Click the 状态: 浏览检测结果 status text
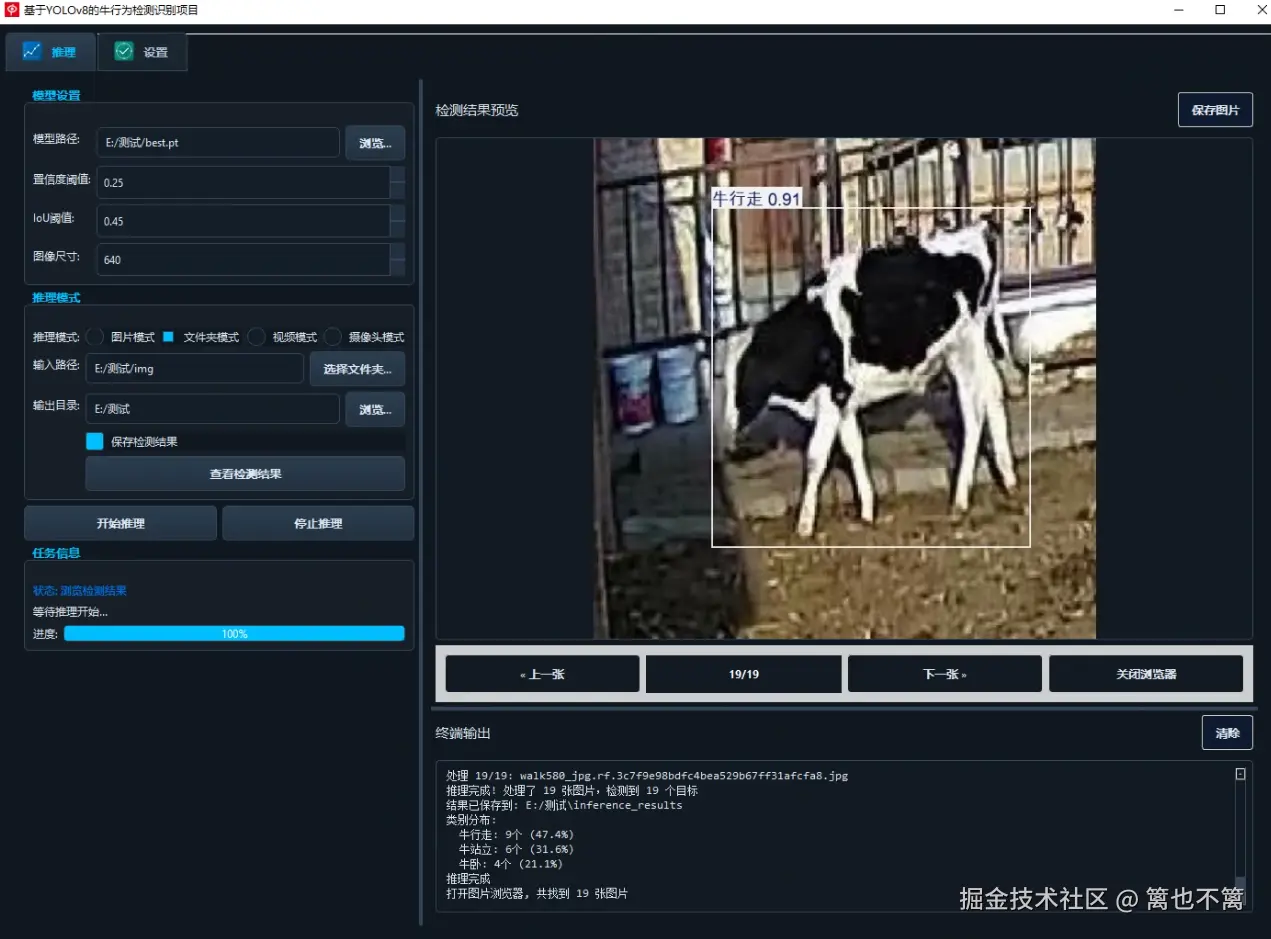 pyautogui.click(x=79, y=591)
